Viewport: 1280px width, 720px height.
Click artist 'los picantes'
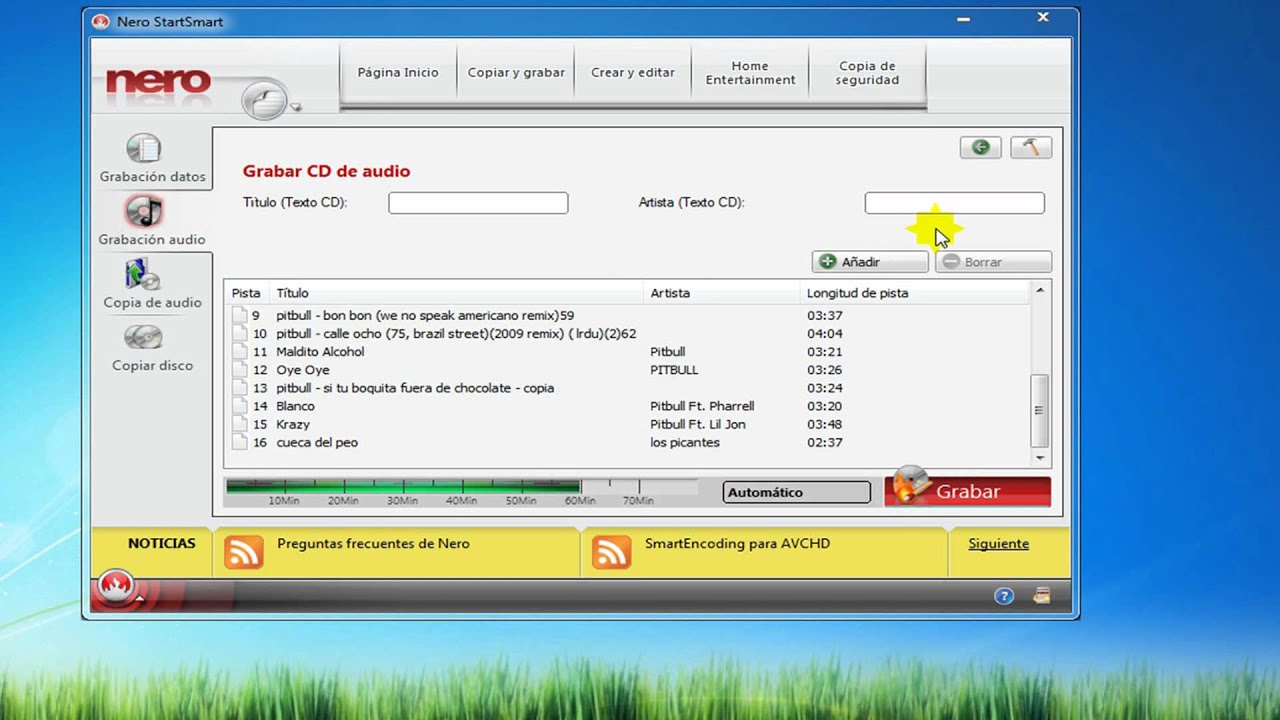coord(685,442)
